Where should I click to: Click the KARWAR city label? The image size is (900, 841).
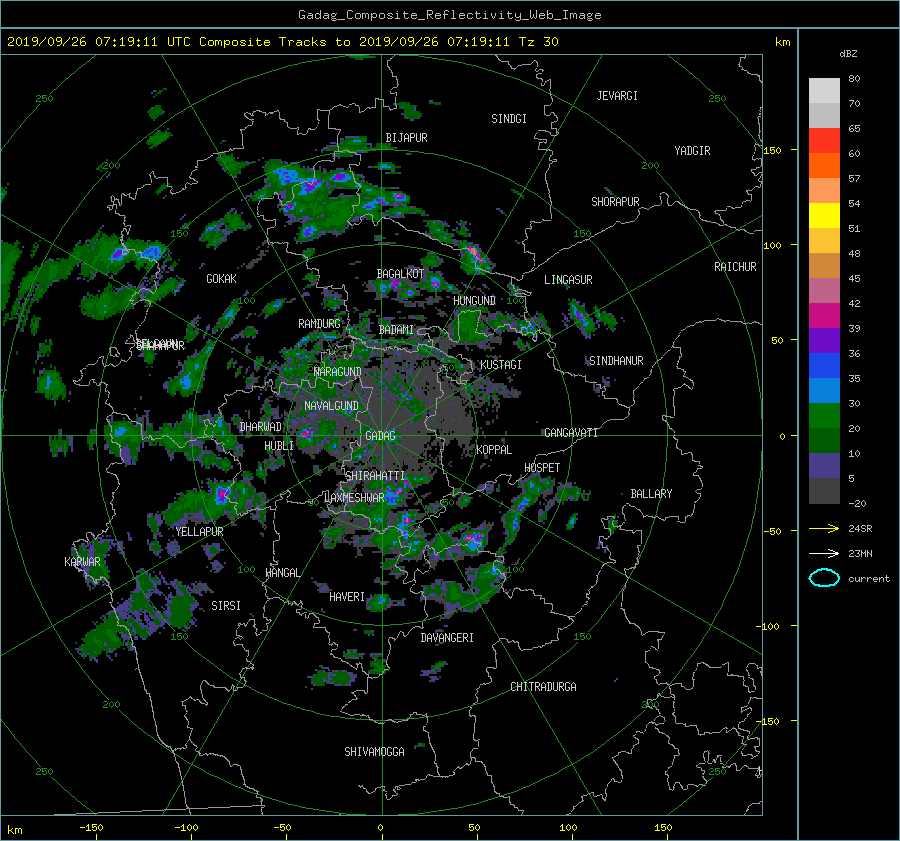coord(82,562)
